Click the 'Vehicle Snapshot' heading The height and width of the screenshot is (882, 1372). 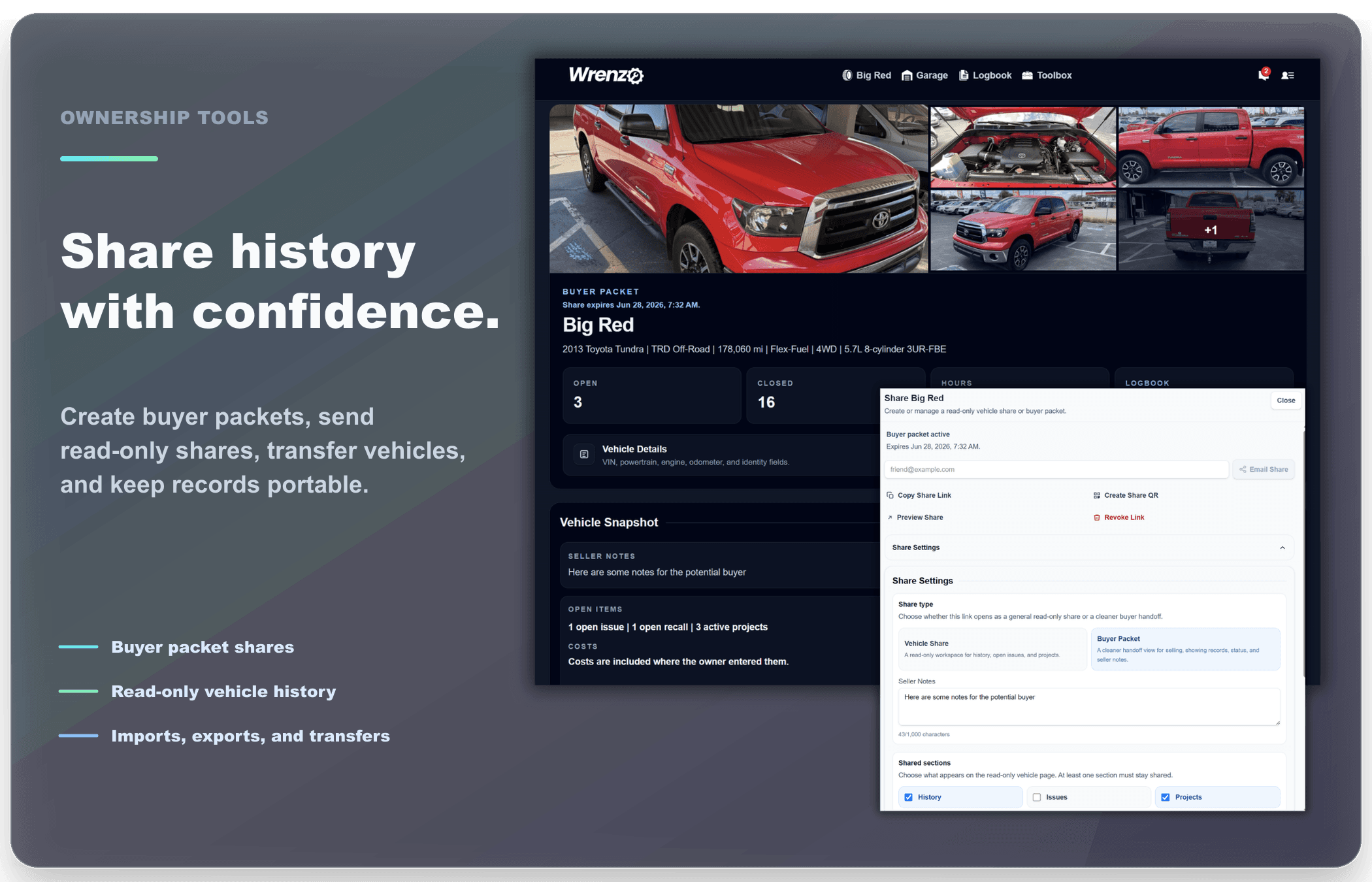click(608, 522)
